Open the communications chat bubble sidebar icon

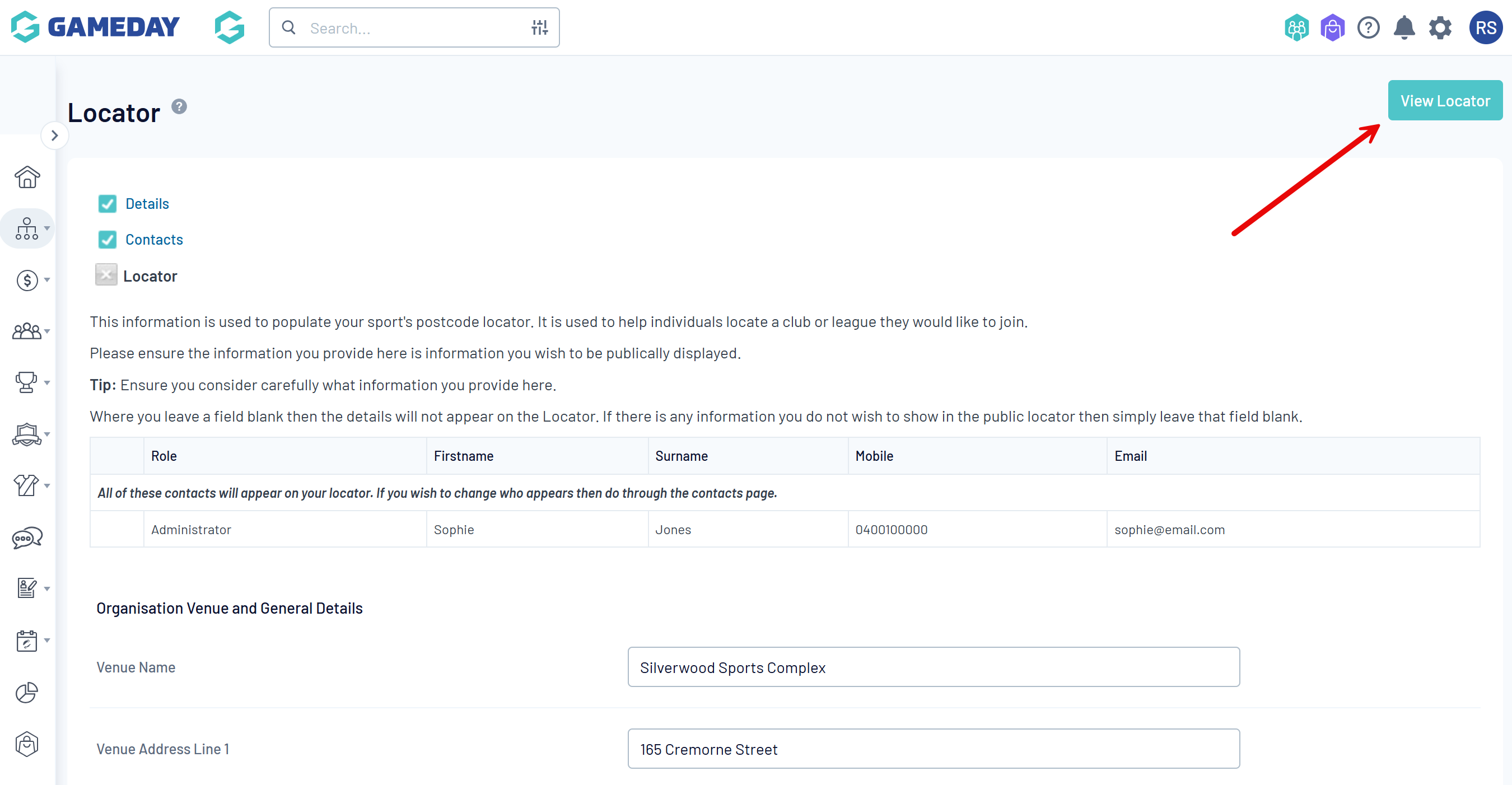(27, 538)
